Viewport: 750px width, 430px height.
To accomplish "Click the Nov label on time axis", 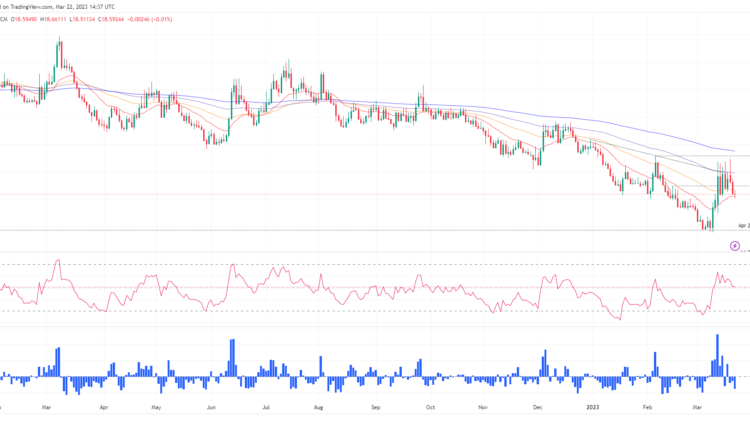I will click(x=484, y=408).
